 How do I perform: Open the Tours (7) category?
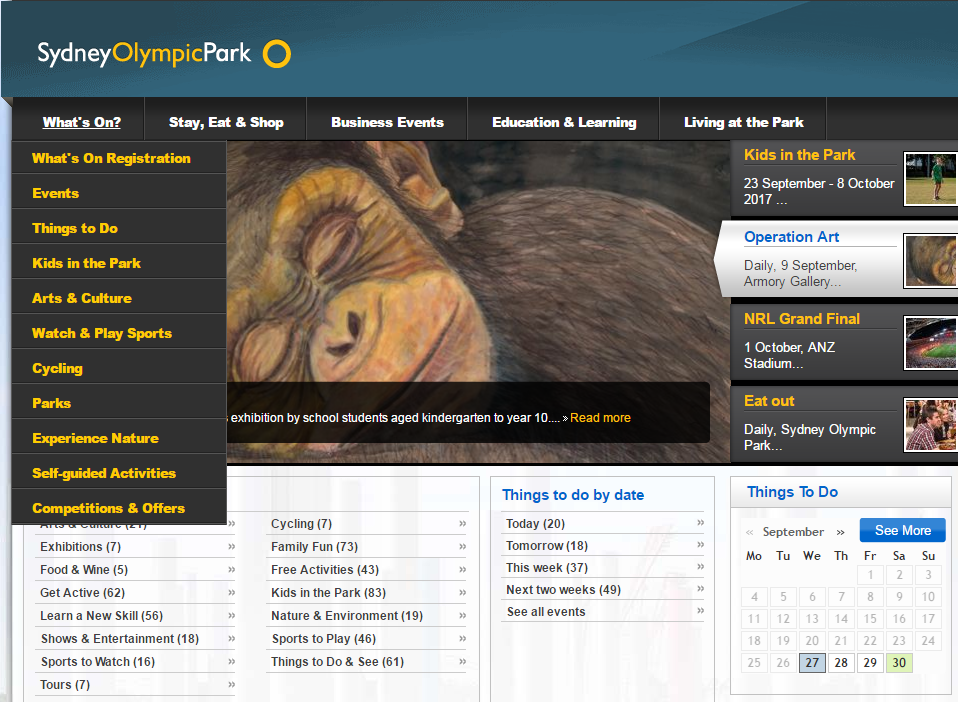(x=65, y=685)
